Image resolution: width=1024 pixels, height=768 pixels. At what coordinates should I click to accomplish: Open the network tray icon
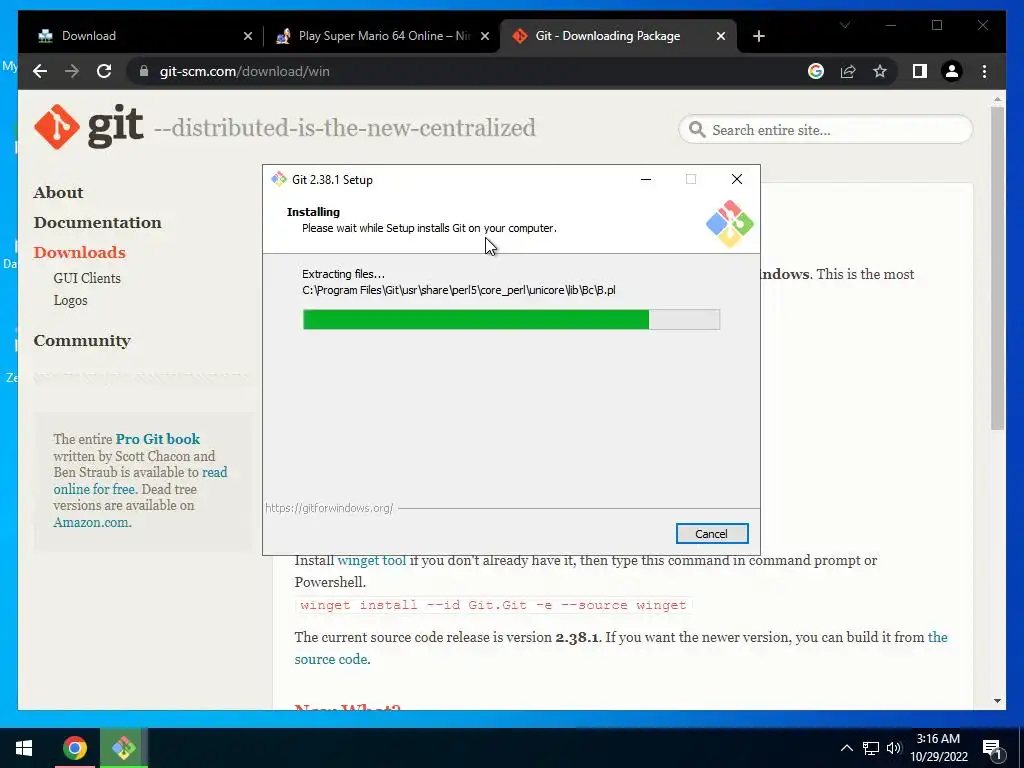coord(871,748)
